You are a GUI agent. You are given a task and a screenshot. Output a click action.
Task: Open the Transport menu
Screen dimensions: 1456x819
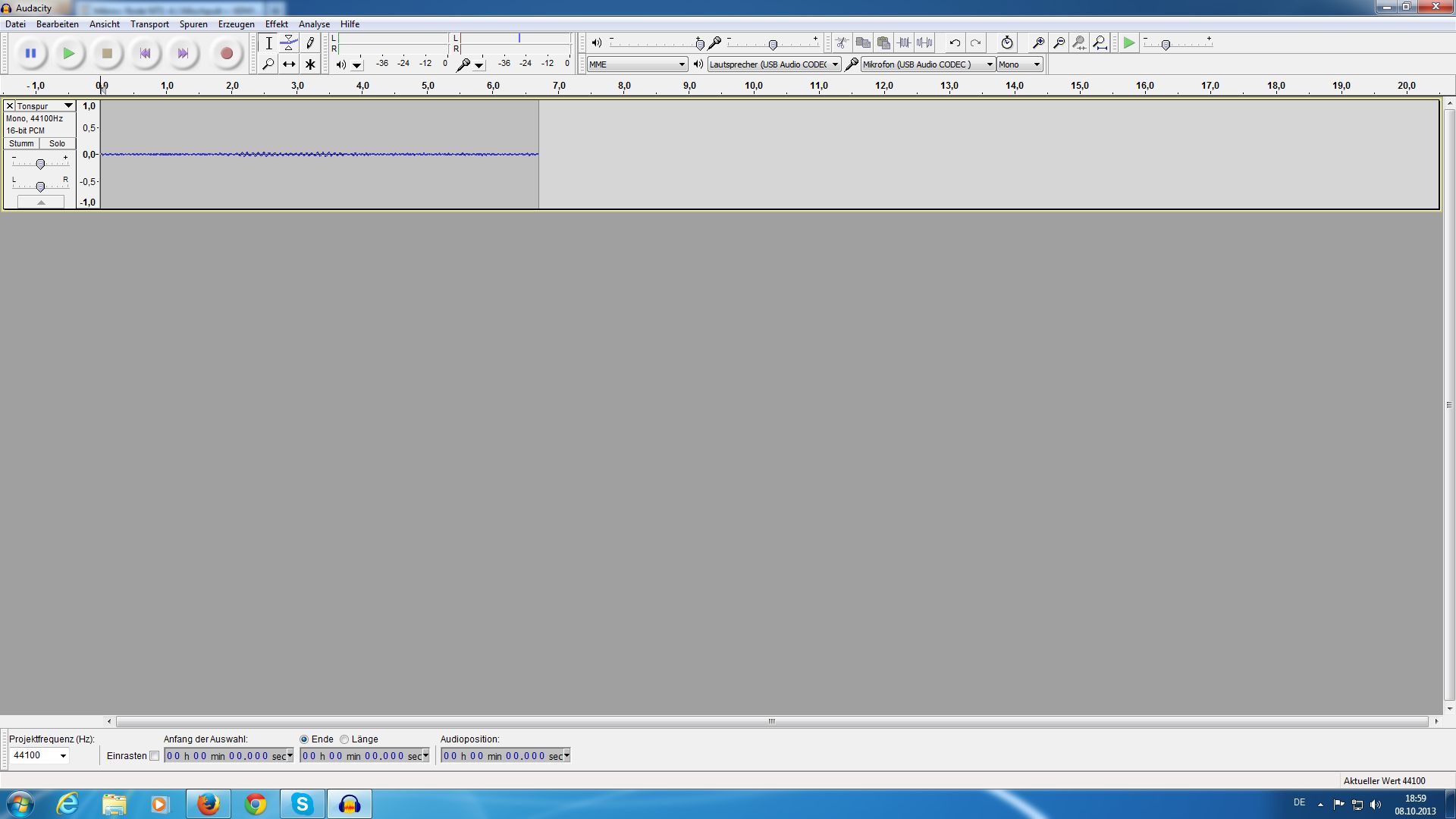pos(149,24)
